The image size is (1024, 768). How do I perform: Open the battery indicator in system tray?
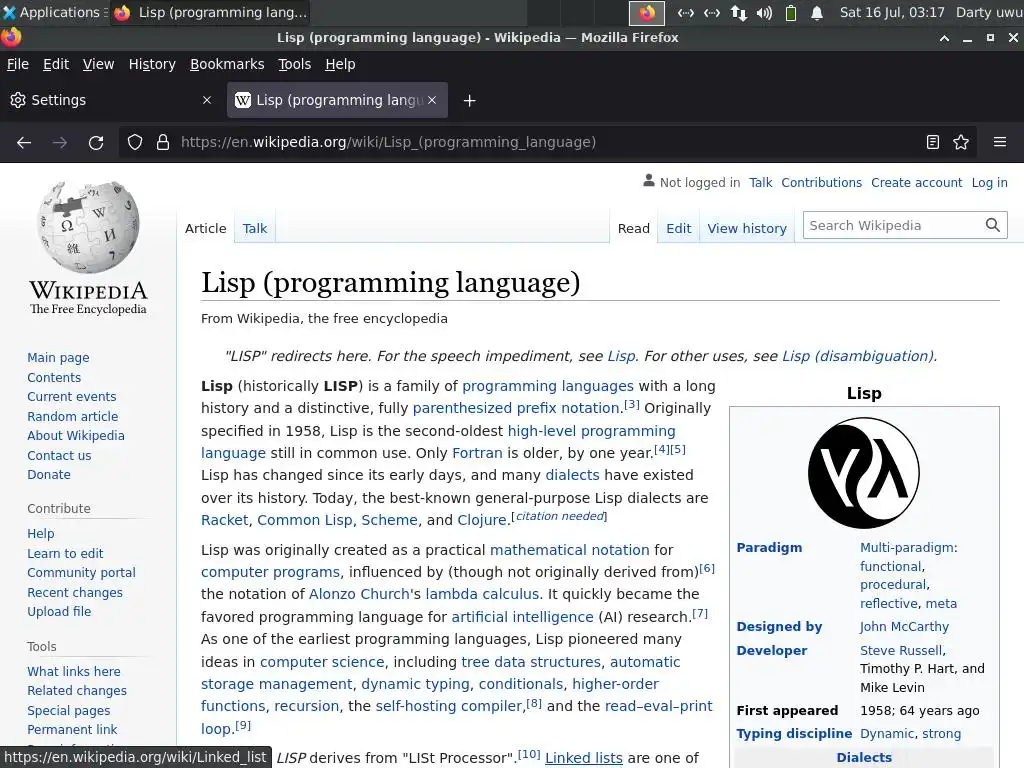tap(790, 12)
